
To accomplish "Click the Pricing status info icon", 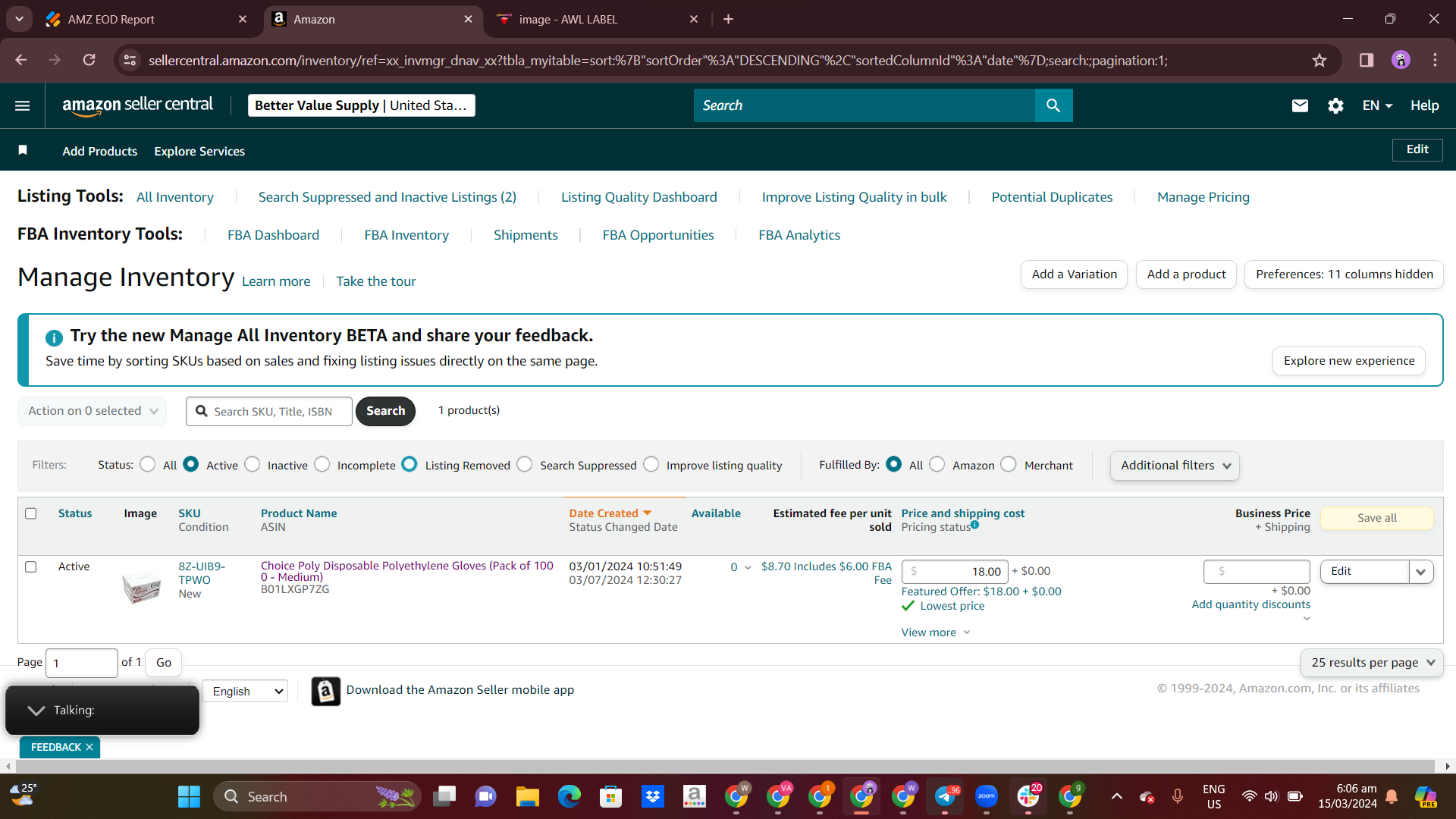I will (974, 524).
